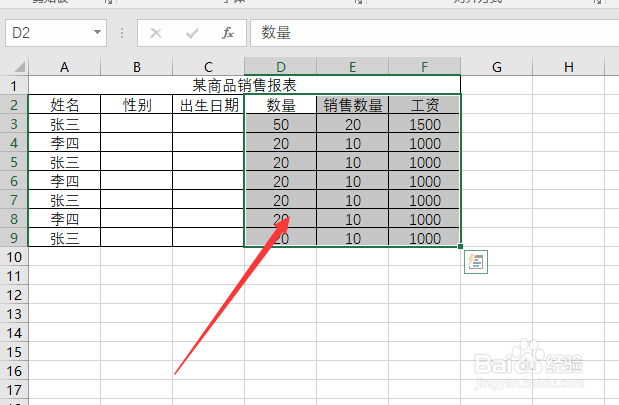
Task: Click the fill handle at selection corner
Action: pyautogui.click(x=460, y=246)
